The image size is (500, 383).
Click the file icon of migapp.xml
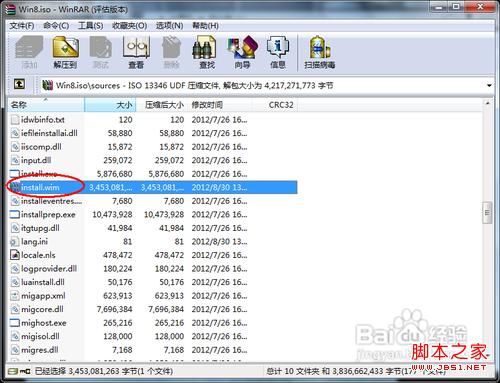(x=15, y=296)
